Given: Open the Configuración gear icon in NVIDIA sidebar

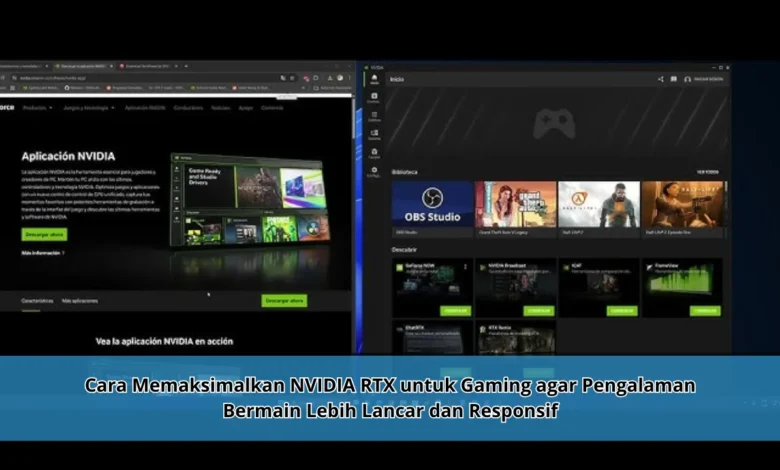Looking at the screenshot, I should pyautogui.click(x=374, y=172).
